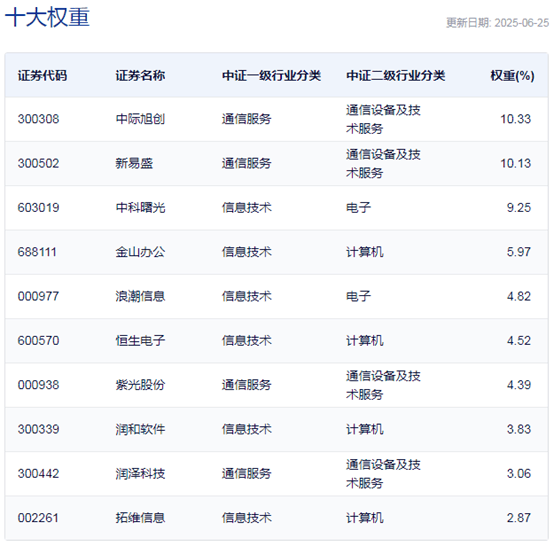Select stock code 300442
554x546 pixels.
tap(39, 474)
